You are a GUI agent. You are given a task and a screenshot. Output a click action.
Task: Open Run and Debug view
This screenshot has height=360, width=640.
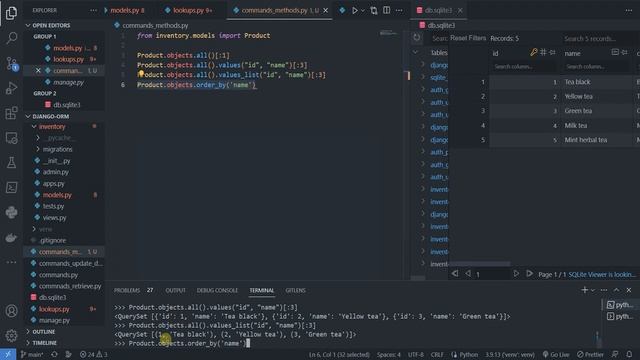11,88
